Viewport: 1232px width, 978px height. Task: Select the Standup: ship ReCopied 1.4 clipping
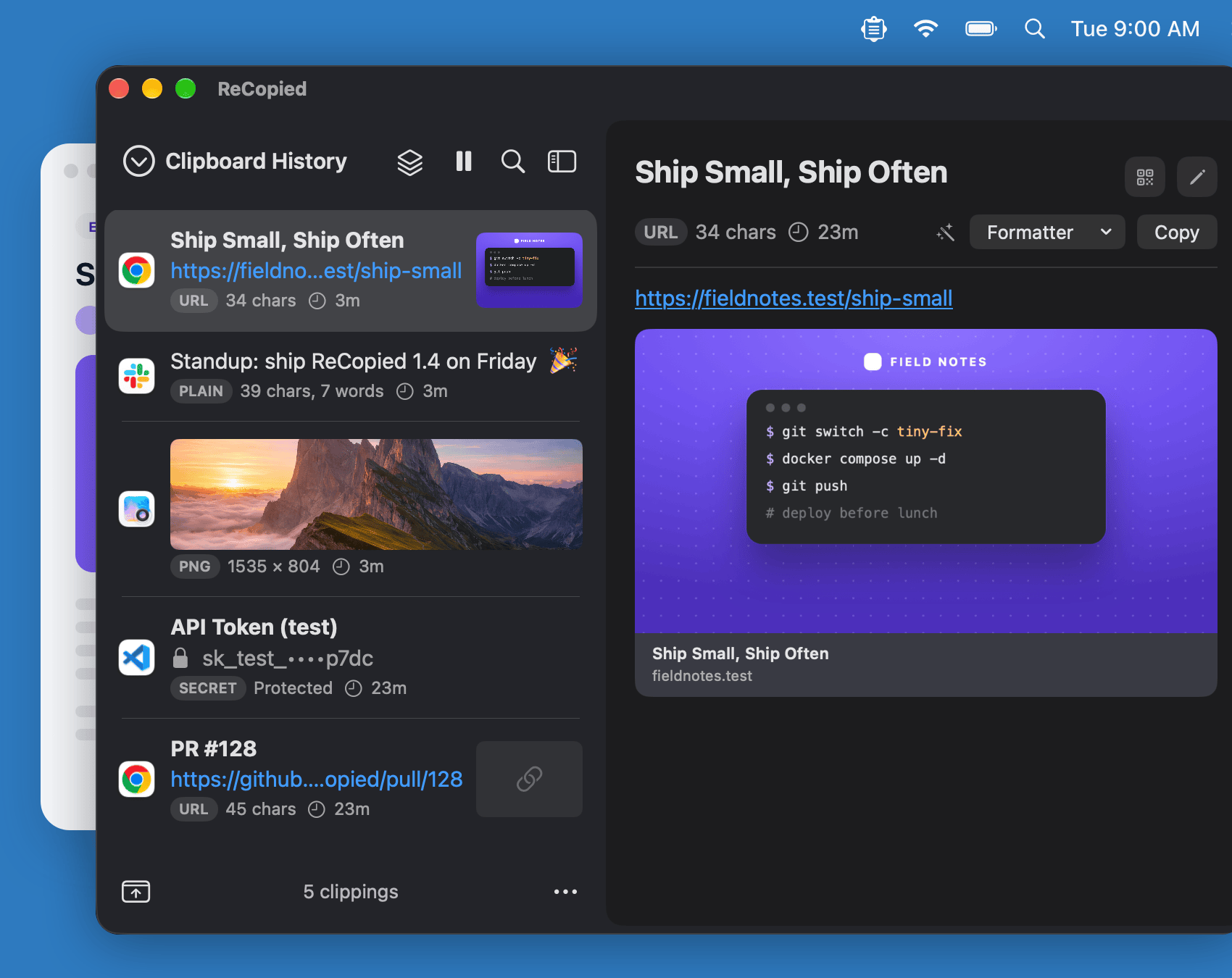pos(351,375)
